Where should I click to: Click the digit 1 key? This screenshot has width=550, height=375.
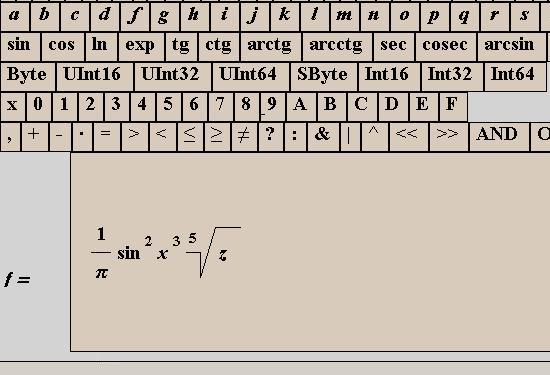65,107
